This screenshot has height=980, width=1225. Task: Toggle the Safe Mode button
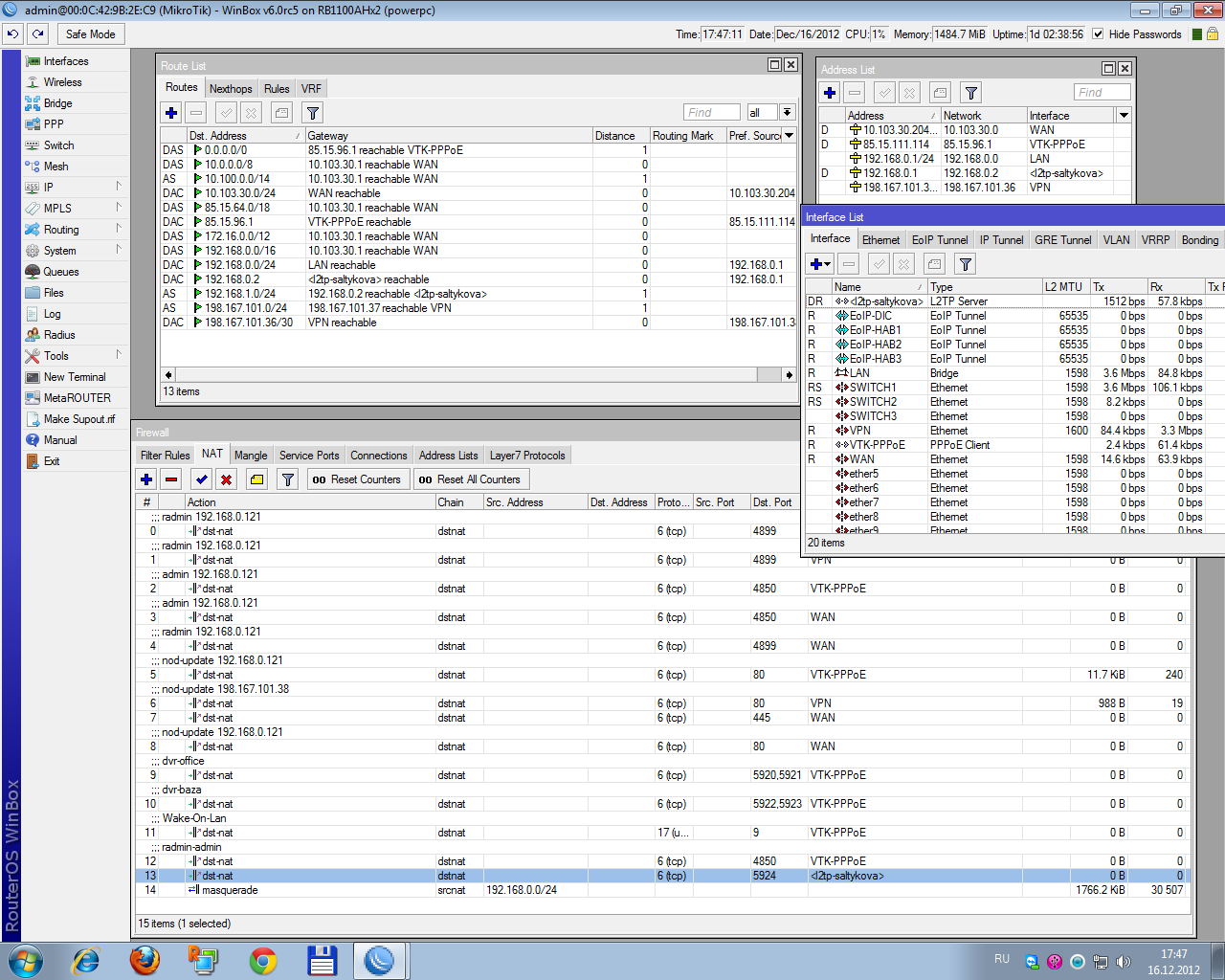pos(90,33)
